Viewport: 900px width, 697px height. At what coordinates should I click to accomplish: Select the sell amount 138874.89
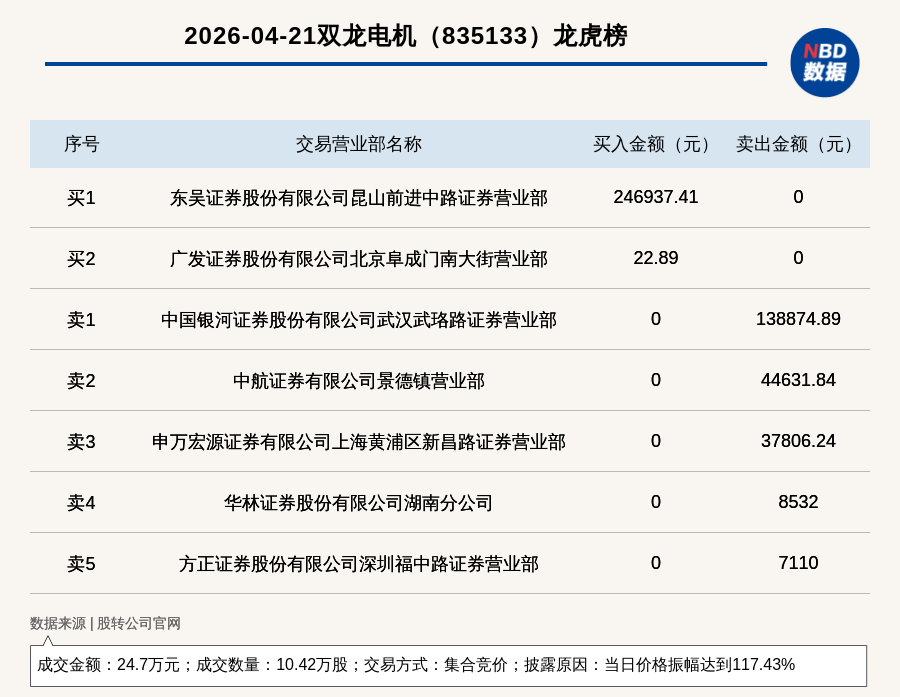(x=798, y=319)
